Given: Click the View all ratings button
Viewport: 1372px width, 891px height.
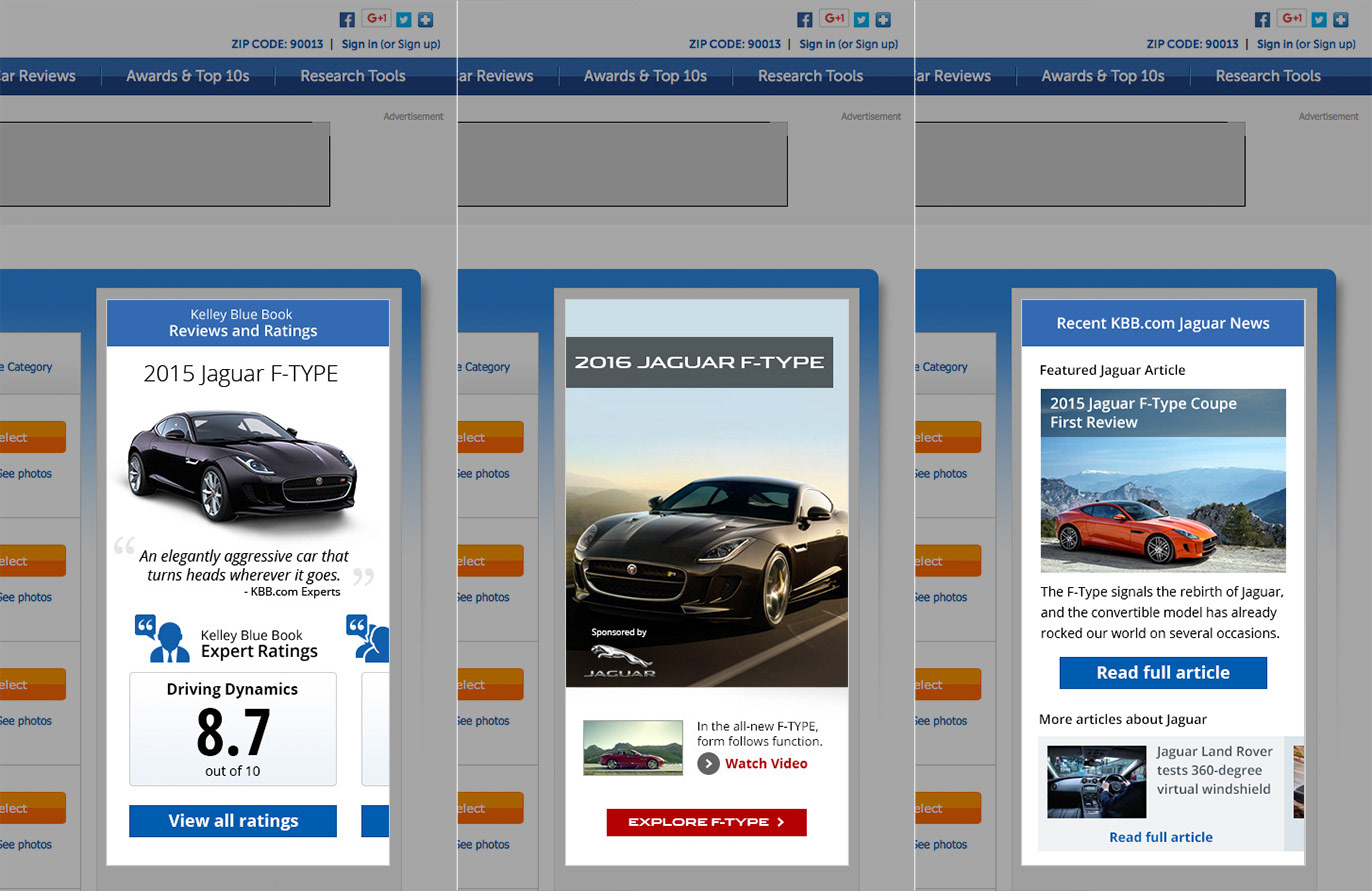Looking at the screenshot, I should (233, 821).
